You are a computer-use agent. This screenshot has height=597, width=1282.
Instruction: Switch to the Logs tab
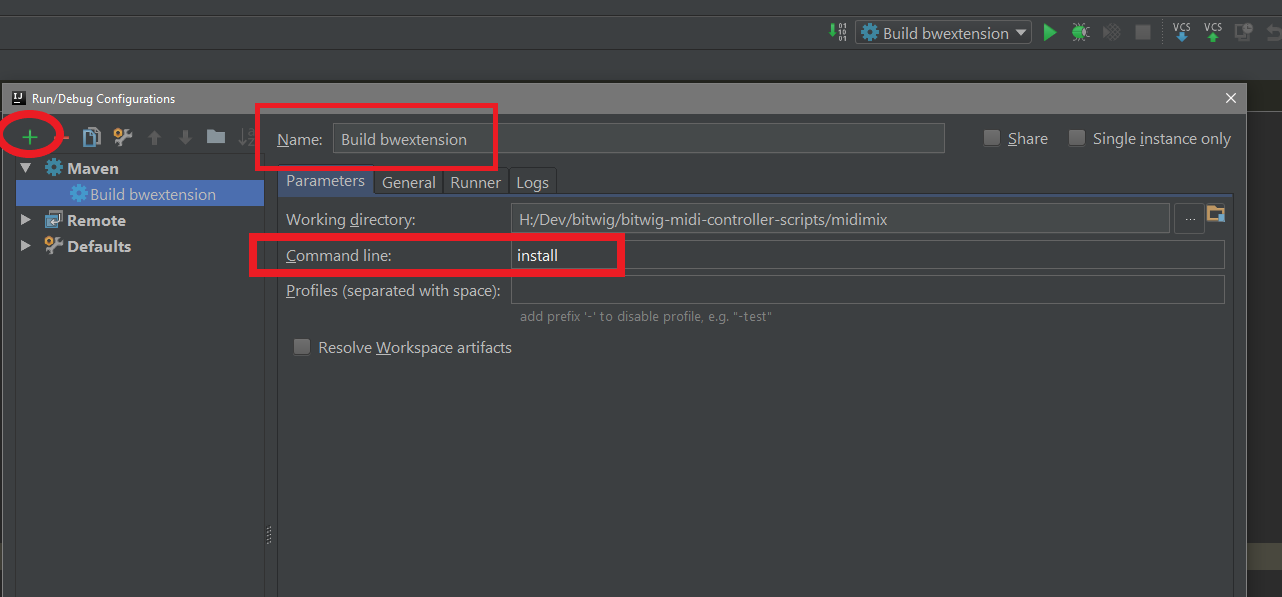pyautogui.click(x=532, y=182)
